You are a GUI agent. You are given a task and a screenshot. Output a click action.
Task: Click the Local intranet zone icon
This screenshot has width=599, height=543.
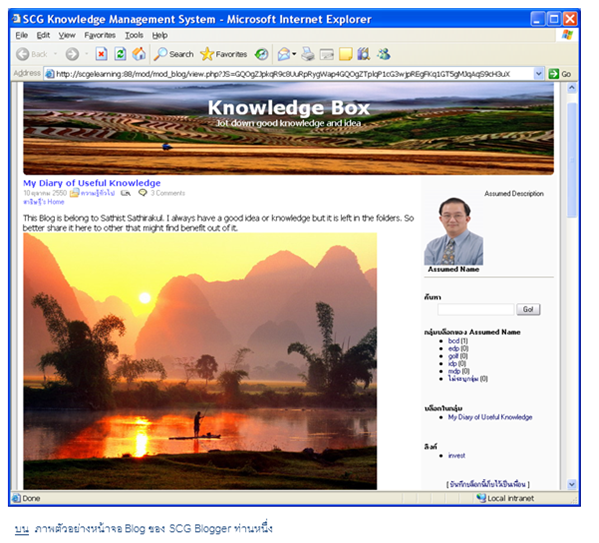[481, 498]
